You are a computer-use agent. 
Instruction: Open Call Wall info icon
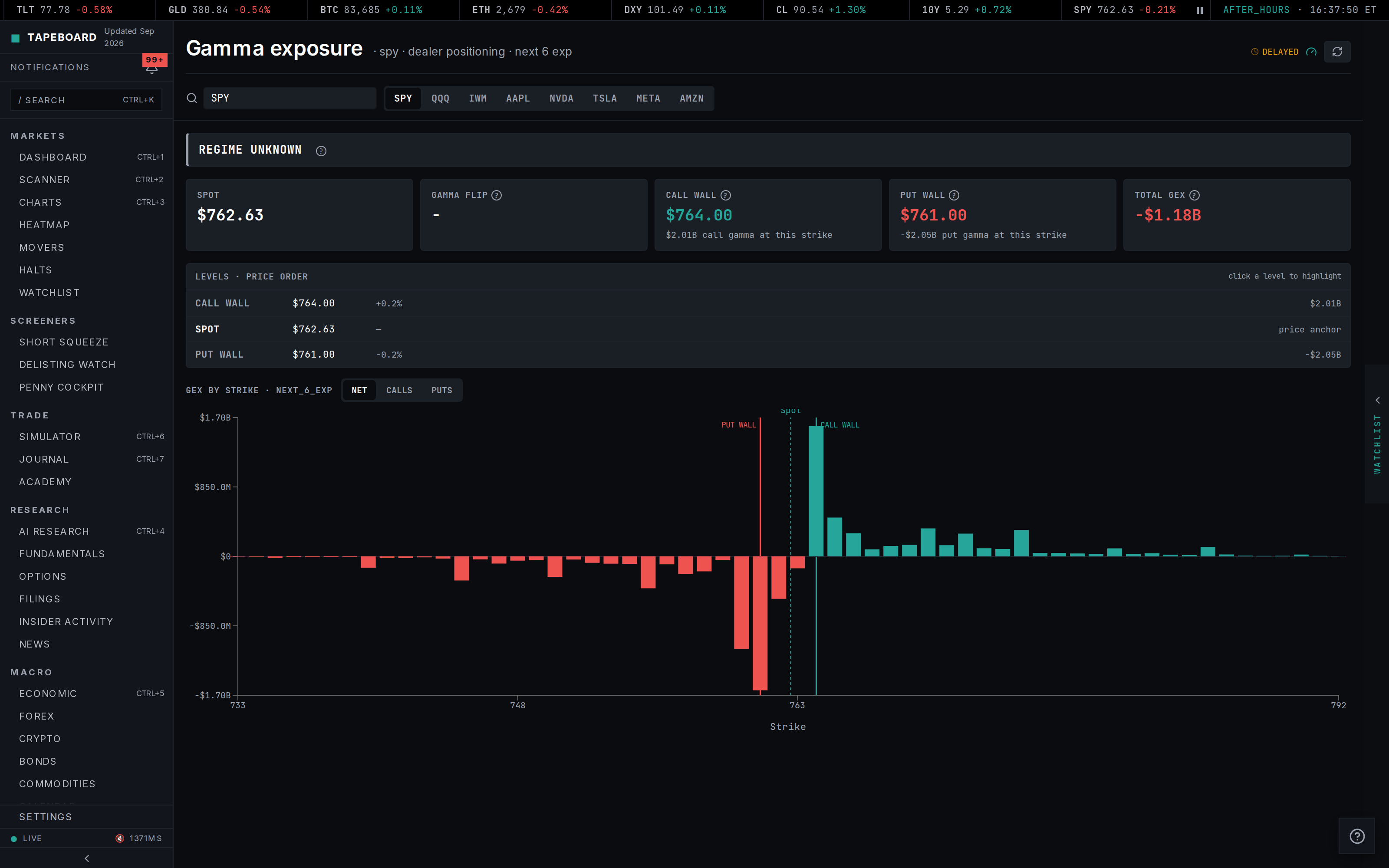click(725, 195)
